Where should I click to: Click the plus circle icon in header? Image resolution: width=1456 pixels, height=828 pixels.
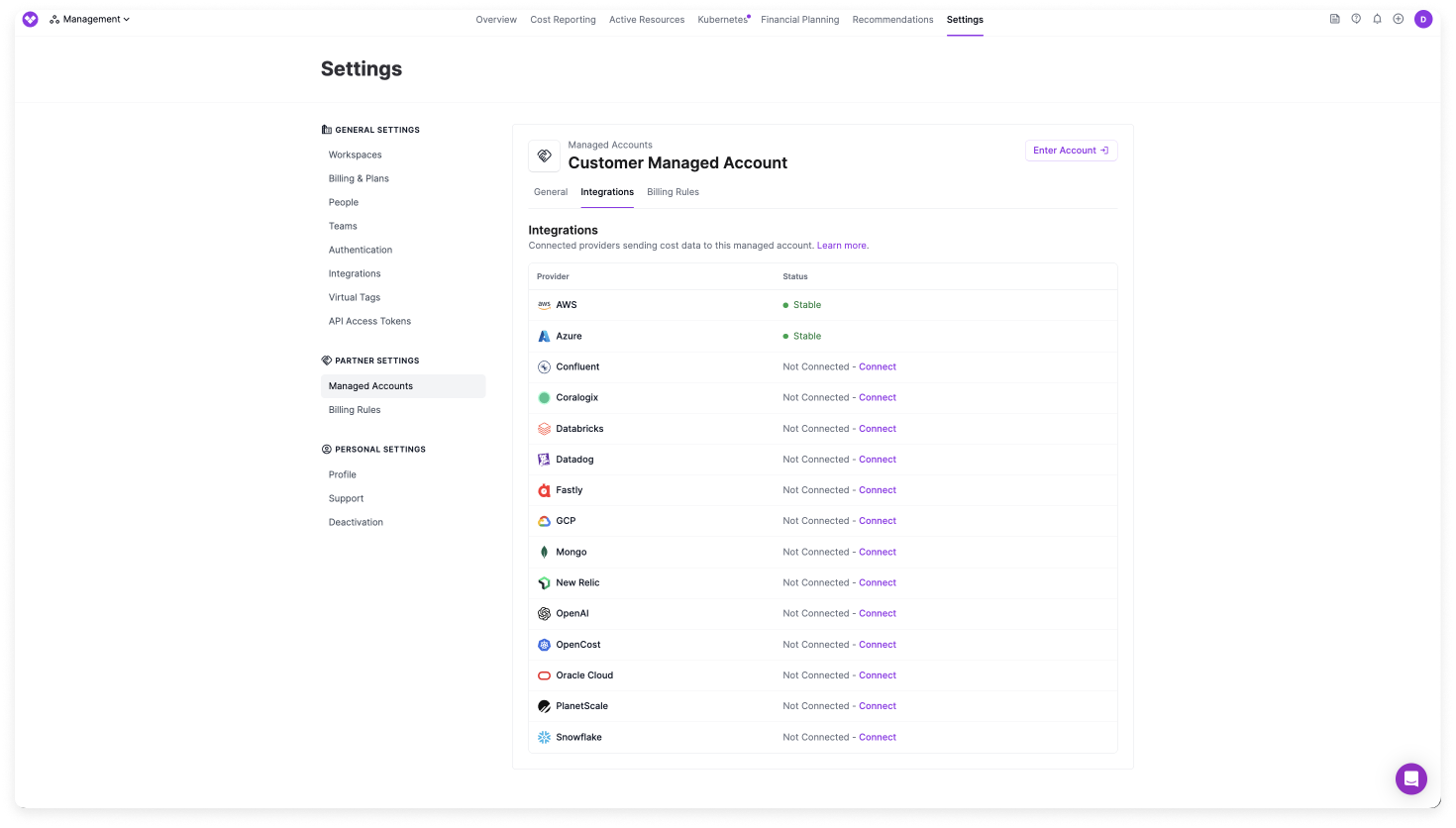(x=1398, y=19)
